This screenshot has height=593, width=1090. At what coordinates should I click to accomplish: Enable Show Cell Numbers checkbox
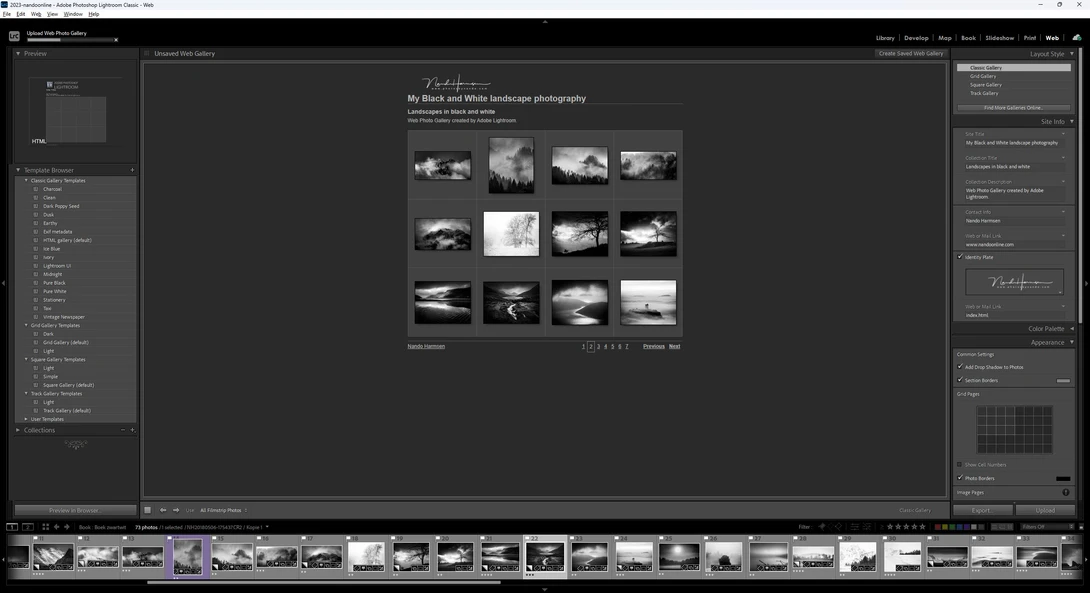coord(960,464)
